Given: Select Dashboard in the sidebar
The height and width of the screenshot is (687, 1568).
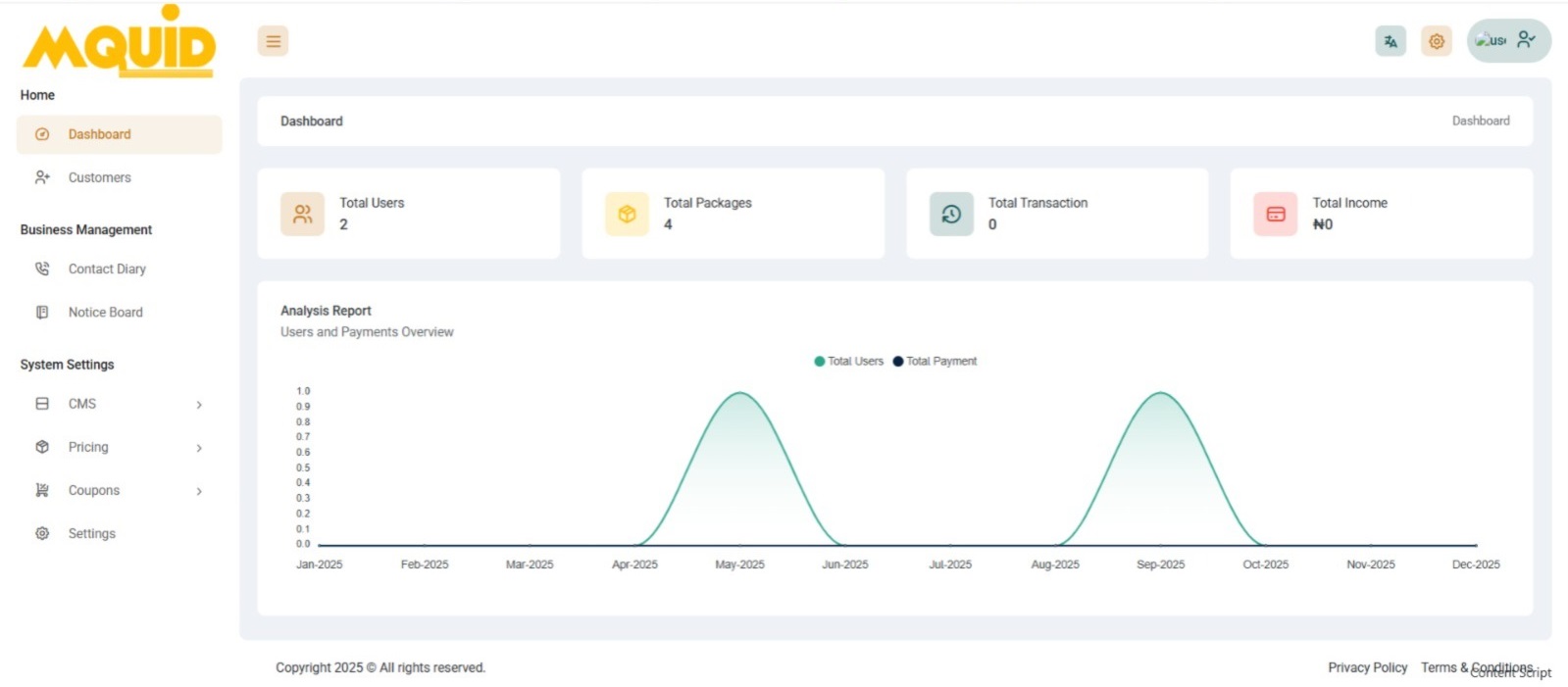Looking at the screenshot, I should pyautogui.click(x=99, y=134).
